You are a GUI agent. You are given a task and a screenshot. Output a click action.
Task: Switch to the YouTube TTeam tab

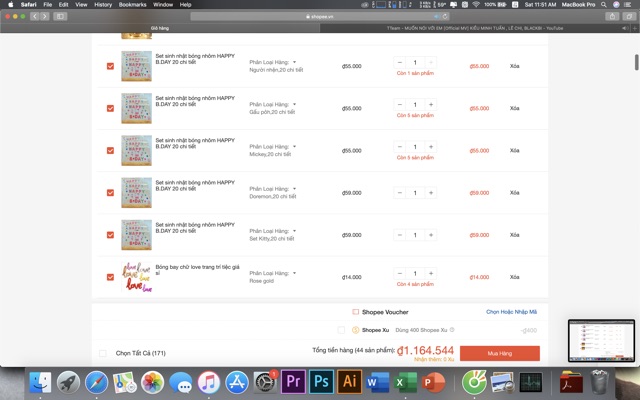[x=480, y=29]
